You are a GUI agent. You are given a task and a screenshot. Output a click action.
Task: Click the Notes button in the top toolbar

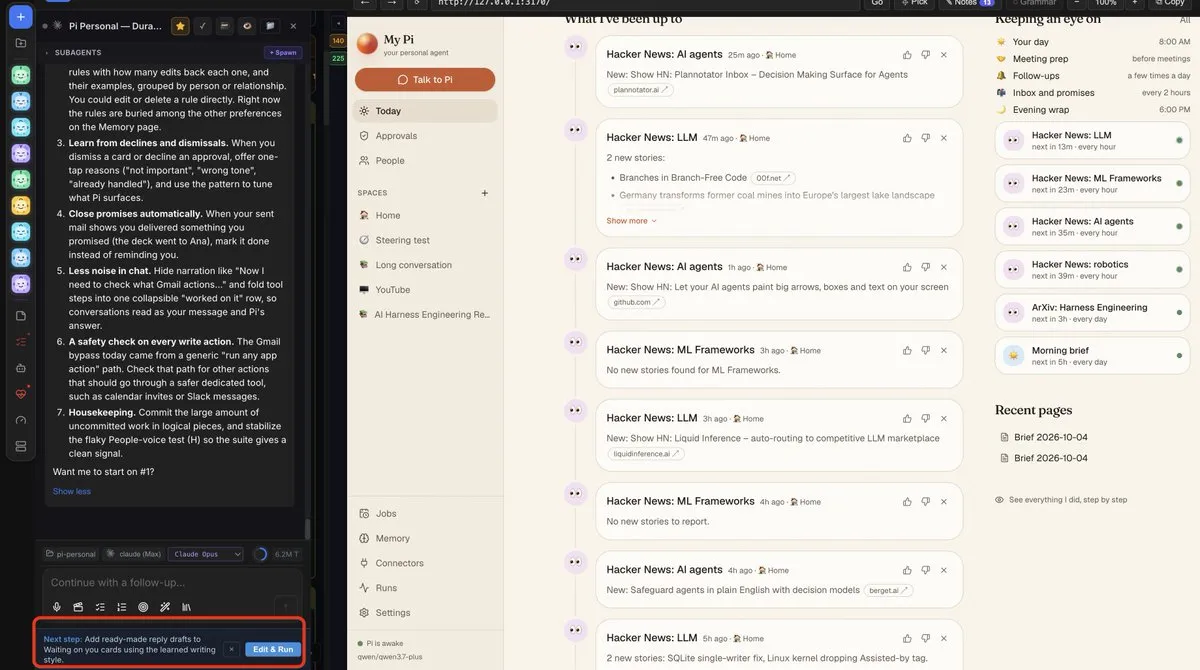[969, 3]
